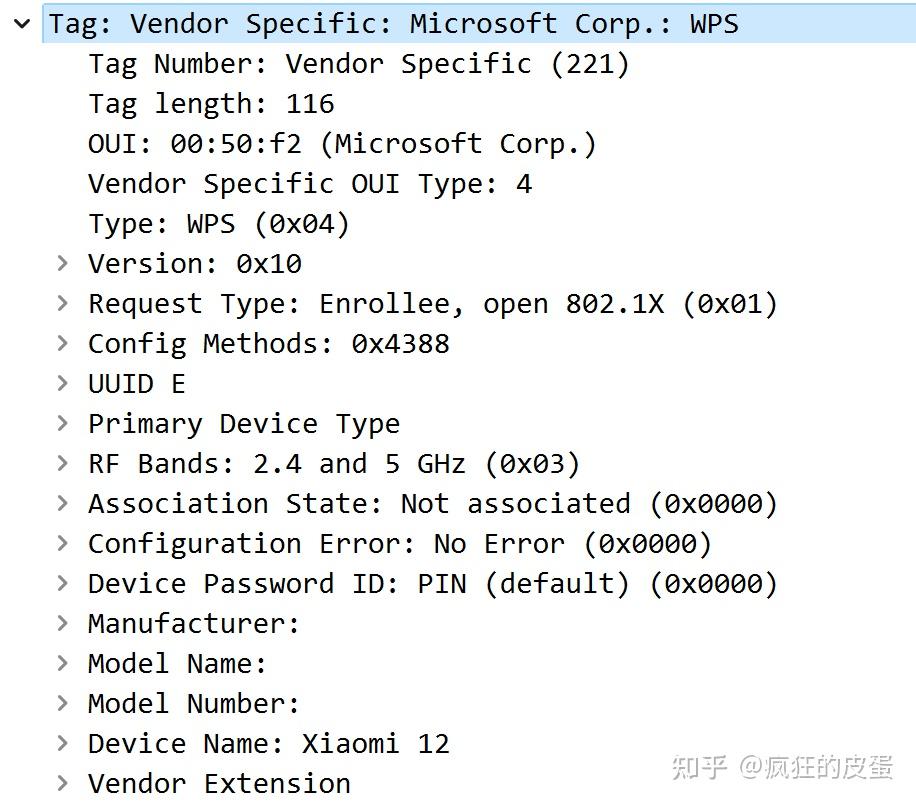Select the Tag length: 116 row

211,104
